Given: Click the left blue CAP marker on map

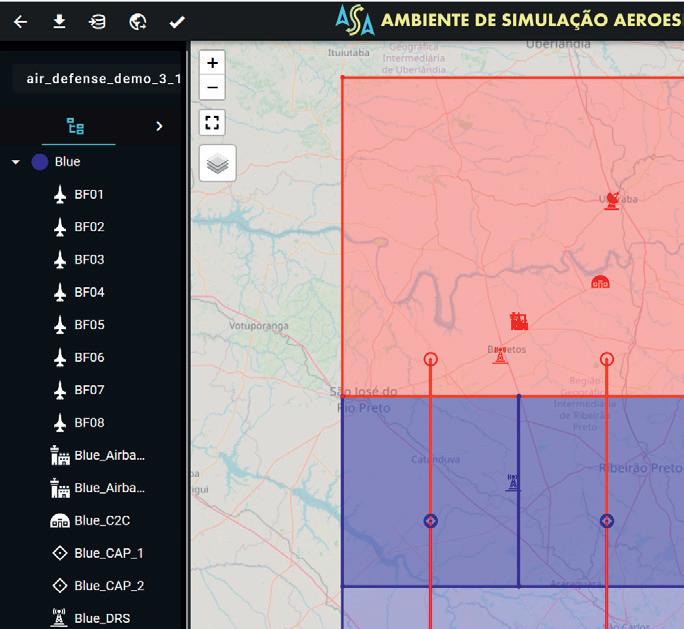Looking at the screenshot, I should coord(431,521).
